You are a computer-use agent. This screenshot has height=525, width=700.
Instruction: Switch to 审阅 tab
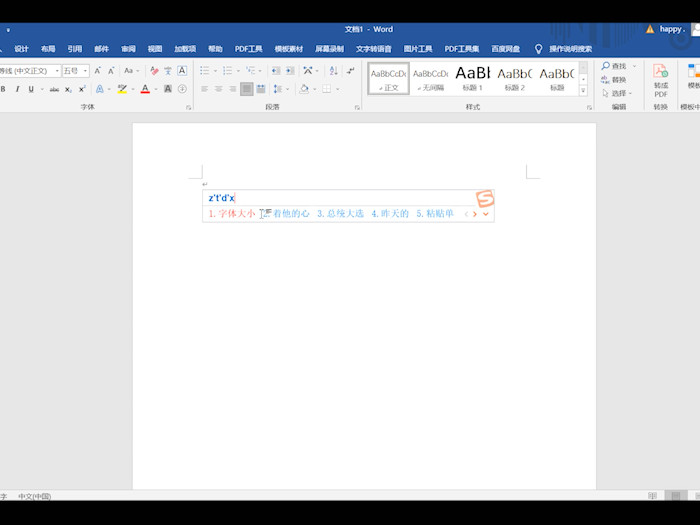coord(128,49)
